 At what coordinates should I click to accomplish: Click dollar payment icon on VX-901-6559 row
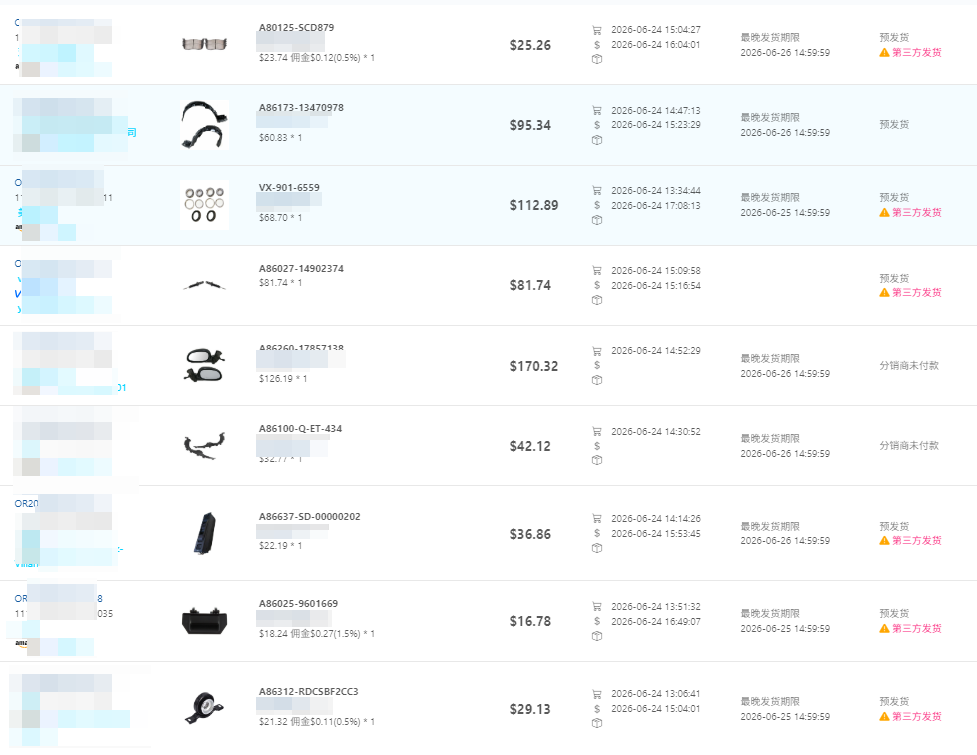coord(597,205)
